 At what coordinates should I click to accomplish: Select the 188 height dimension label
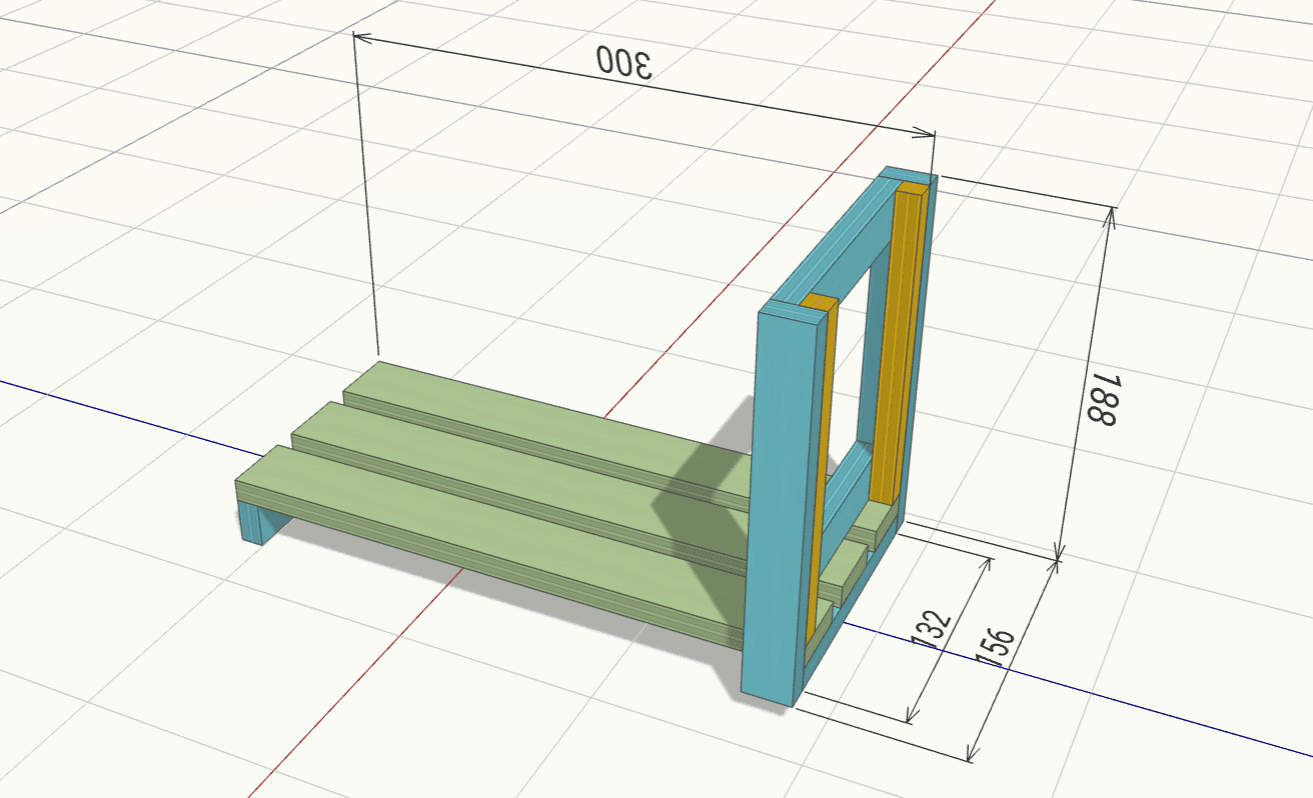click(x=1102, y=399)
